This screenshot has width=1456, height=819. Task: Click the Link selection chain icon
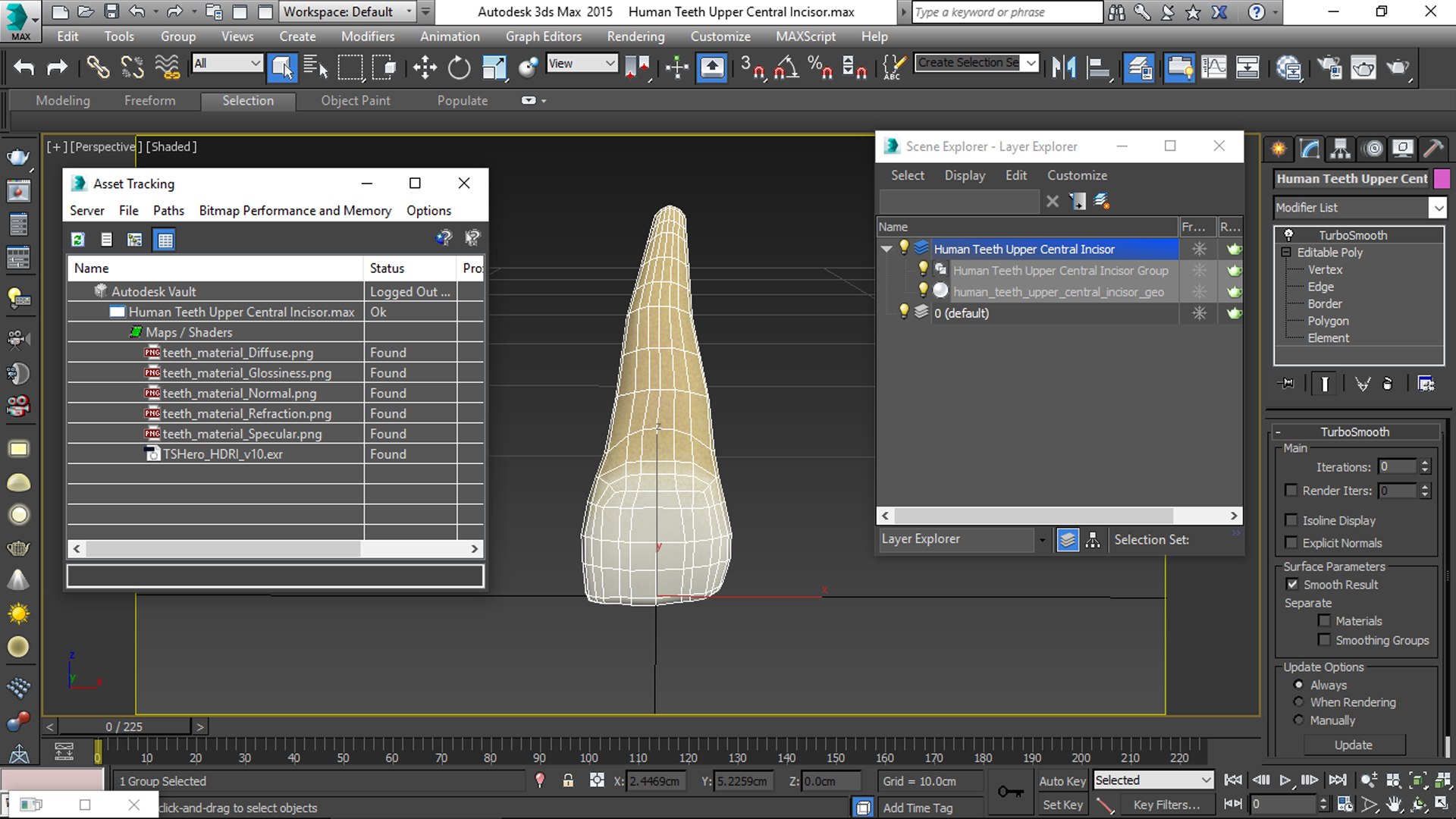(98, 67)
